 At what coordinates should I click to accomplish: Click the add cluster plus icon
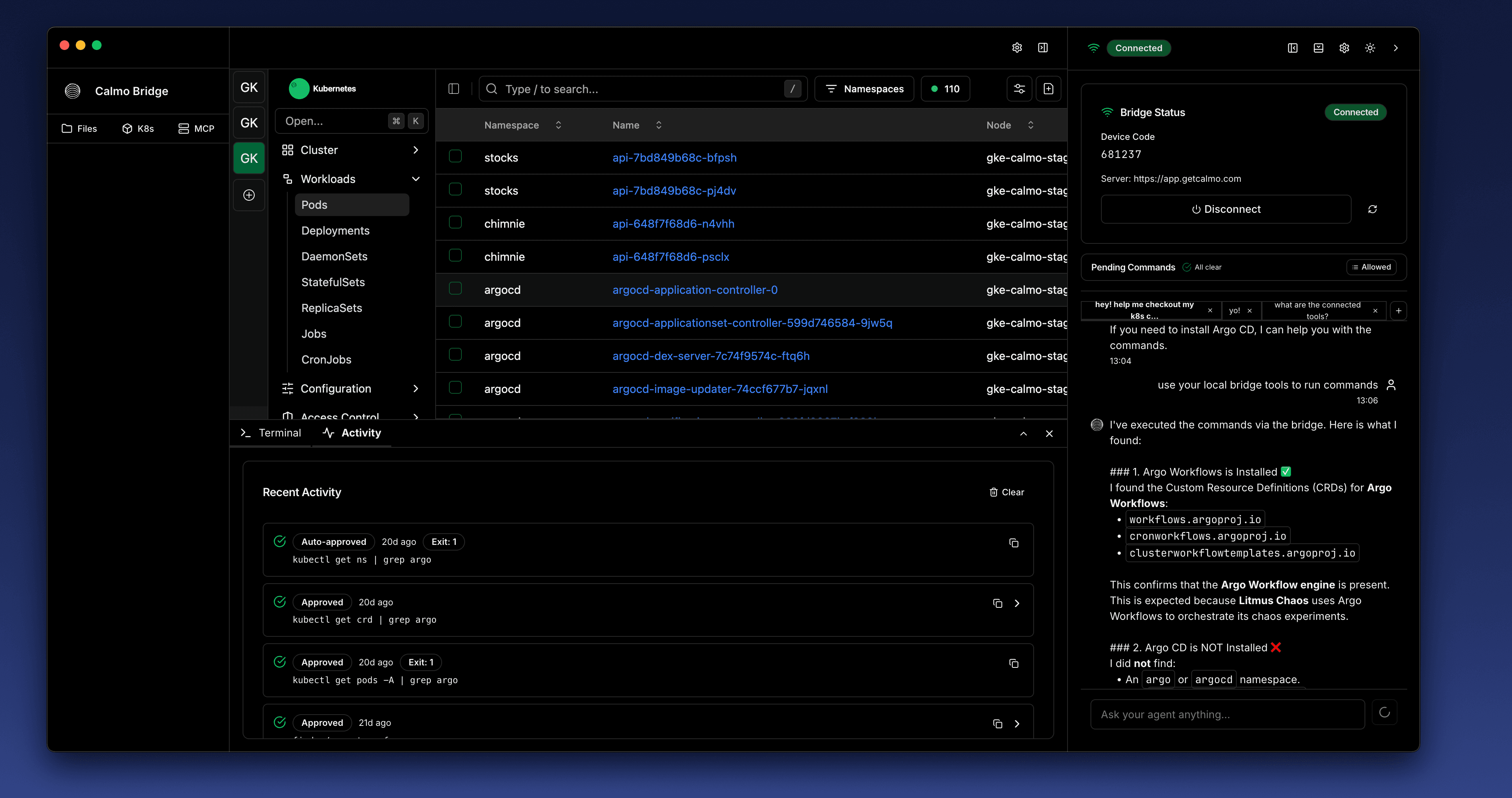[x=249, y=195]
